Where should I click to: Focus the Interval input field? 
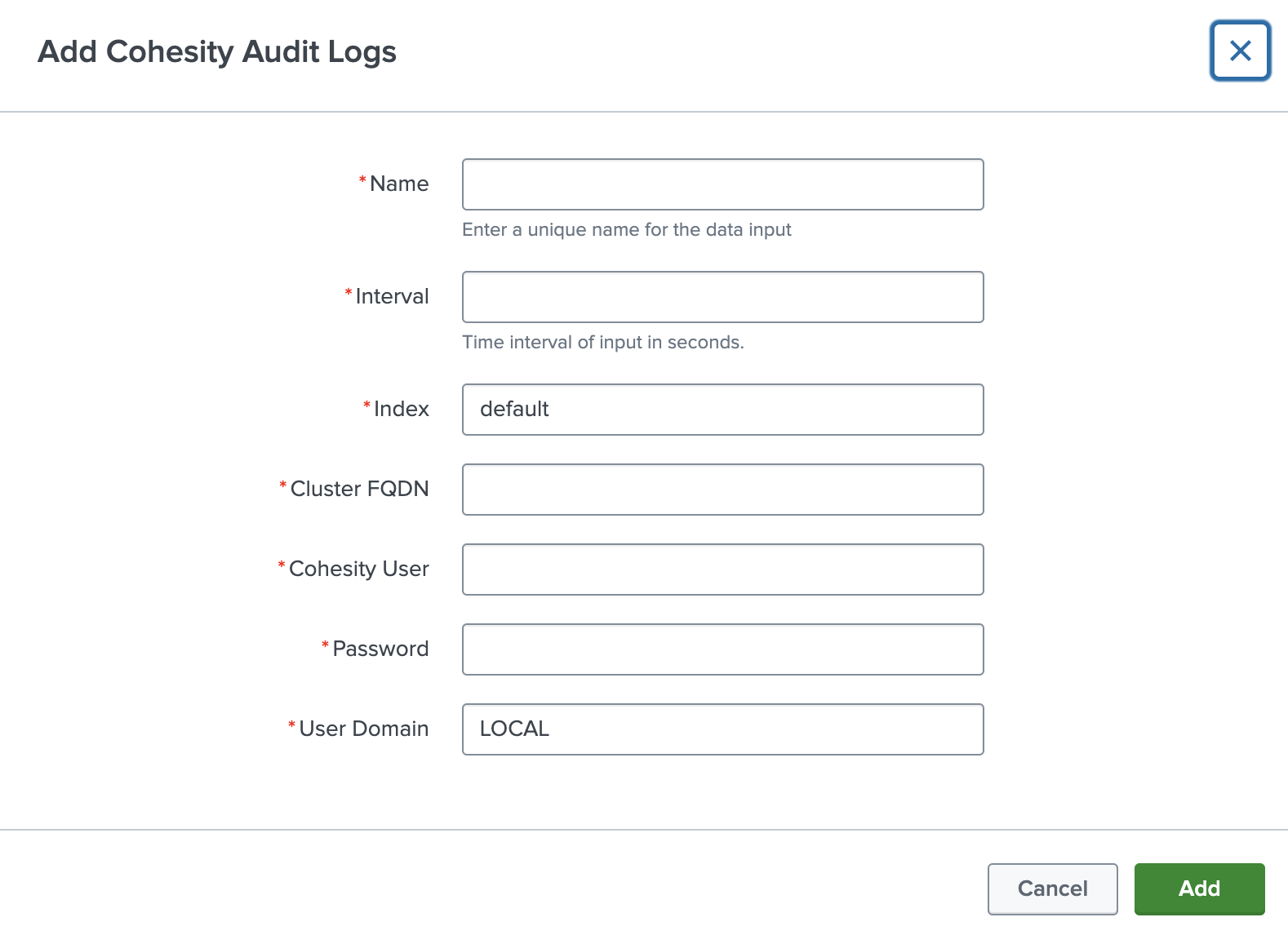(x=722, y=297)
